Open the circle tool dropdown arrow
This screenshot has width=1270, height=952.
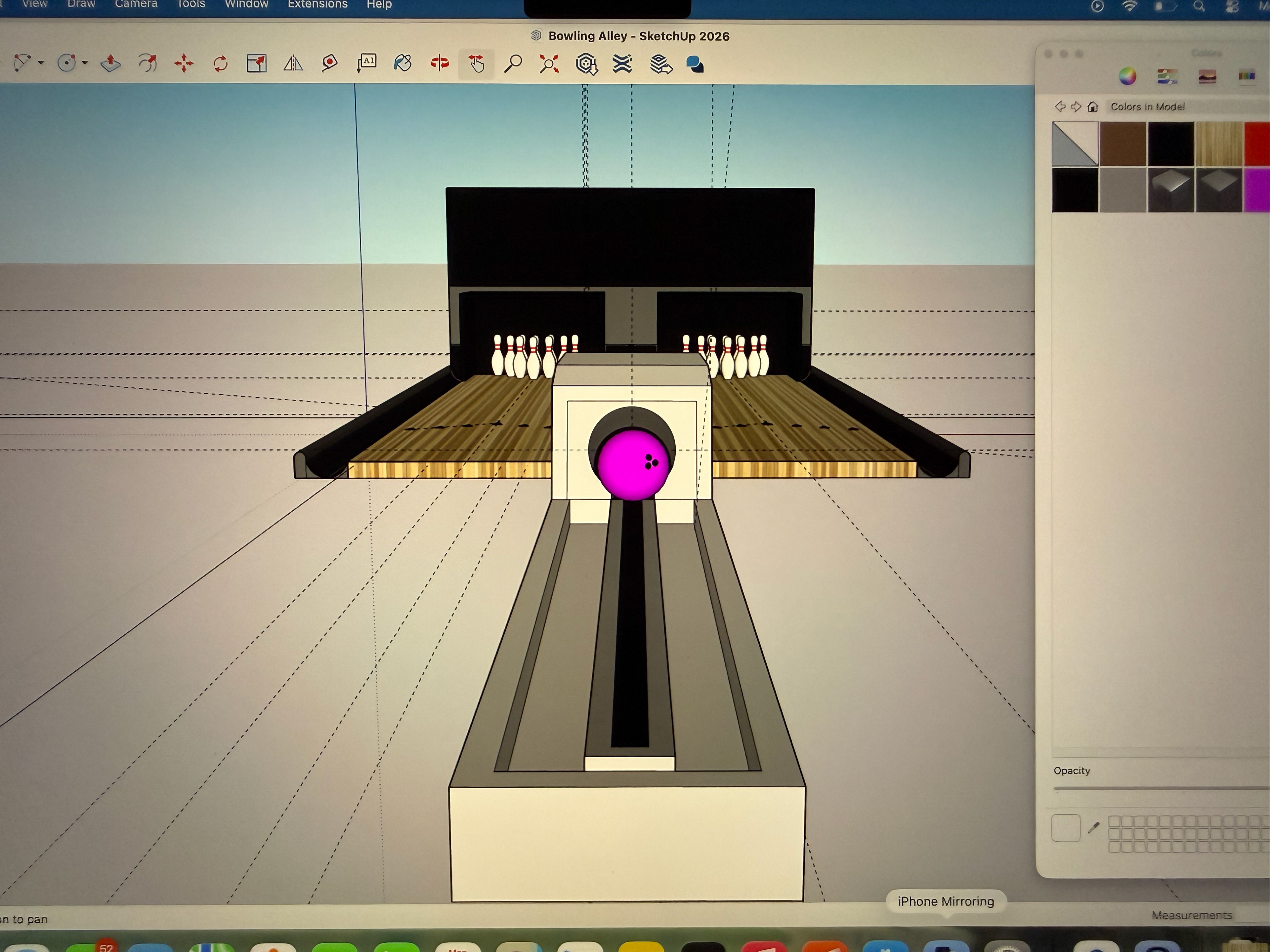85,62
